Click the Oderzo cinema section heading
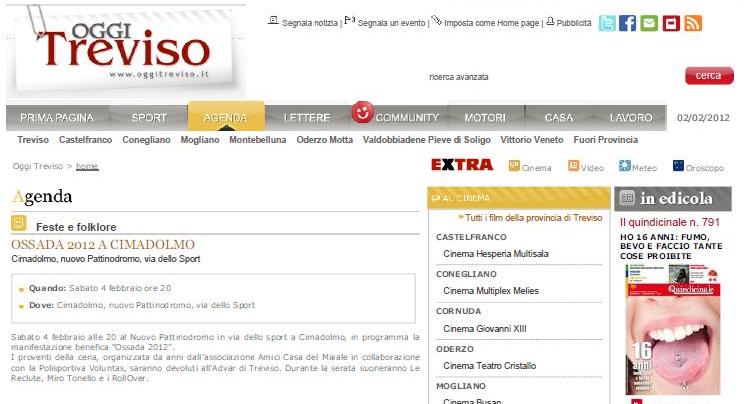 pos(455,349)
